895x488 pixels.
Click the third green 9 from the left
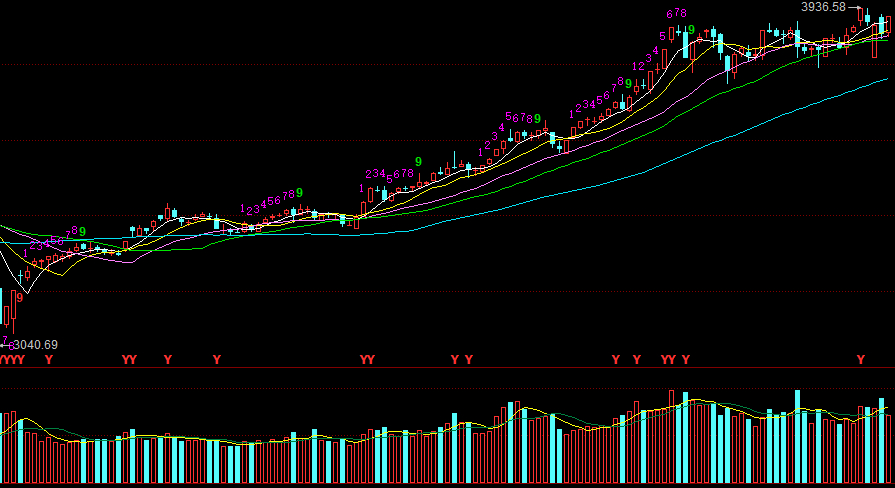tap(418, 161)
